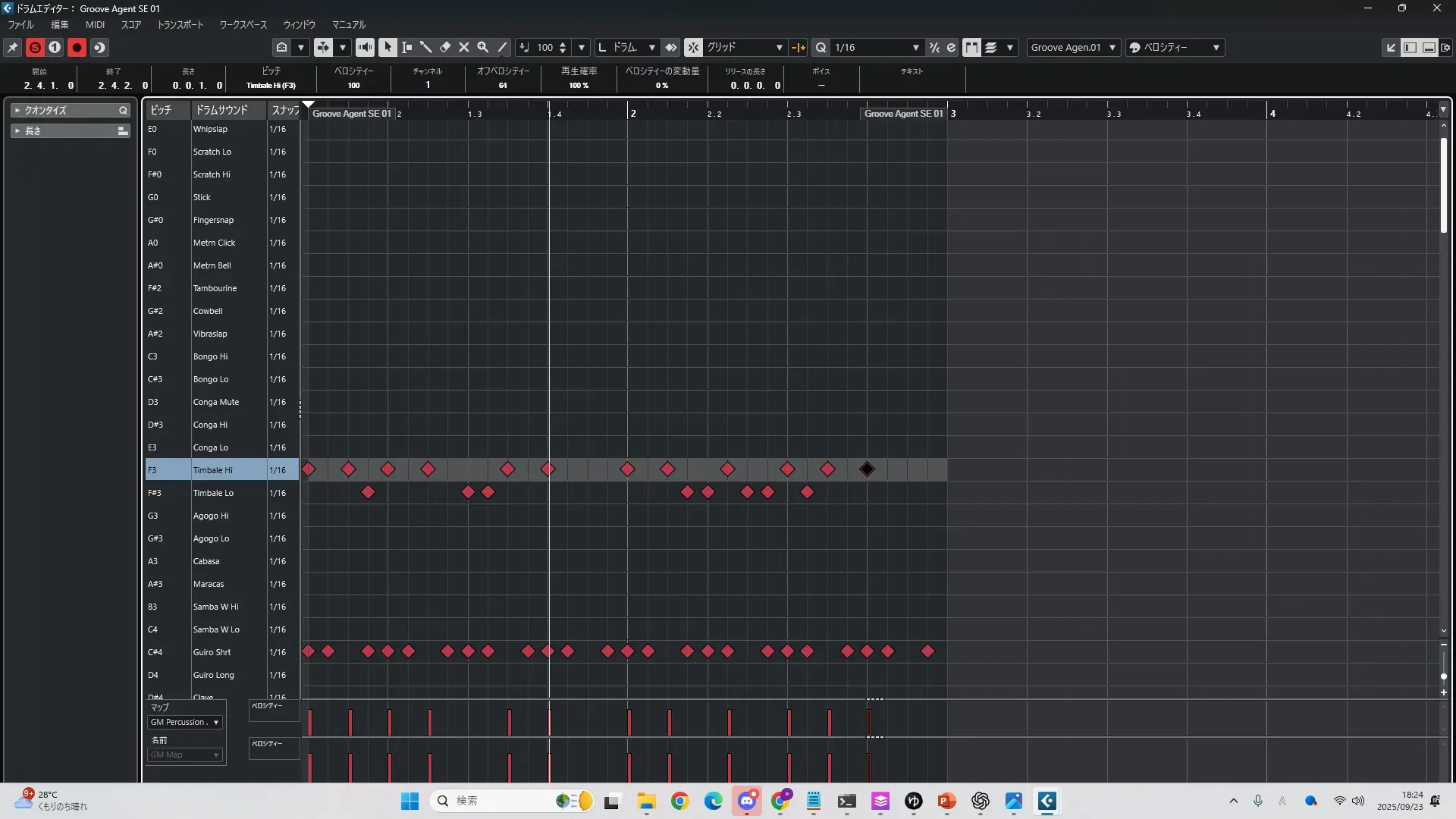Select the Line tool
The width and height of the screenshot is (1456, 819).
502,47
